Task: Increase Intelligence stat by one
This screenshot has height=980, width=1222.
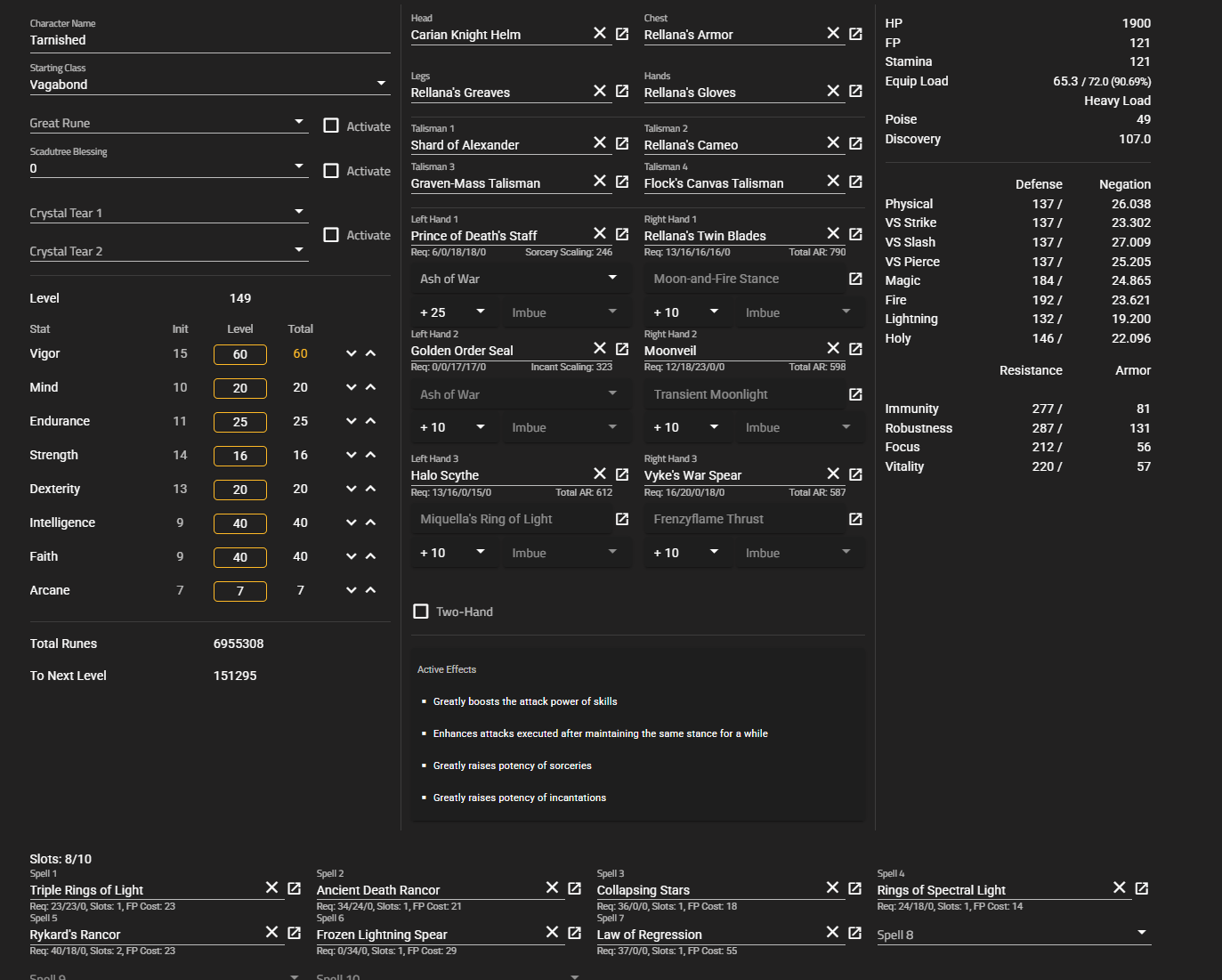Action: click(371, 522)
